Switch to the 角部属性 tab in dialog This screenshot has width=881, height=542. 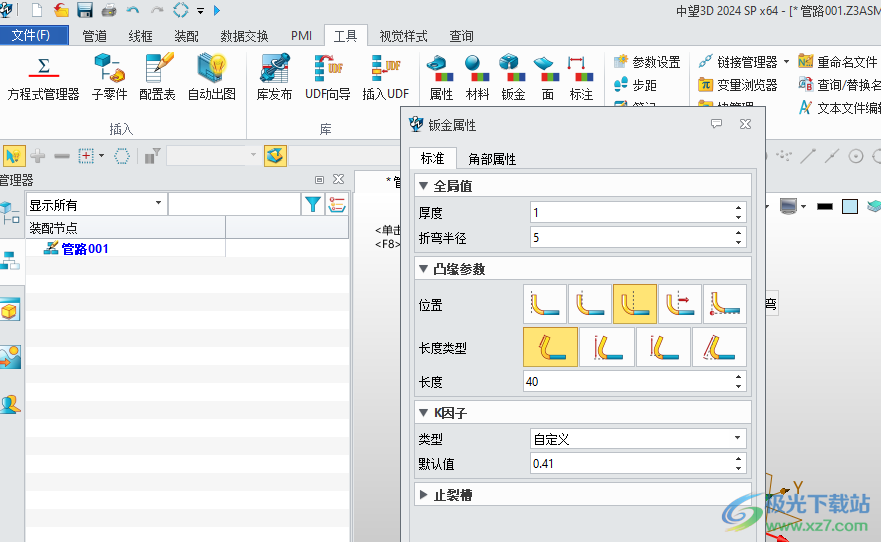point(492,159)
